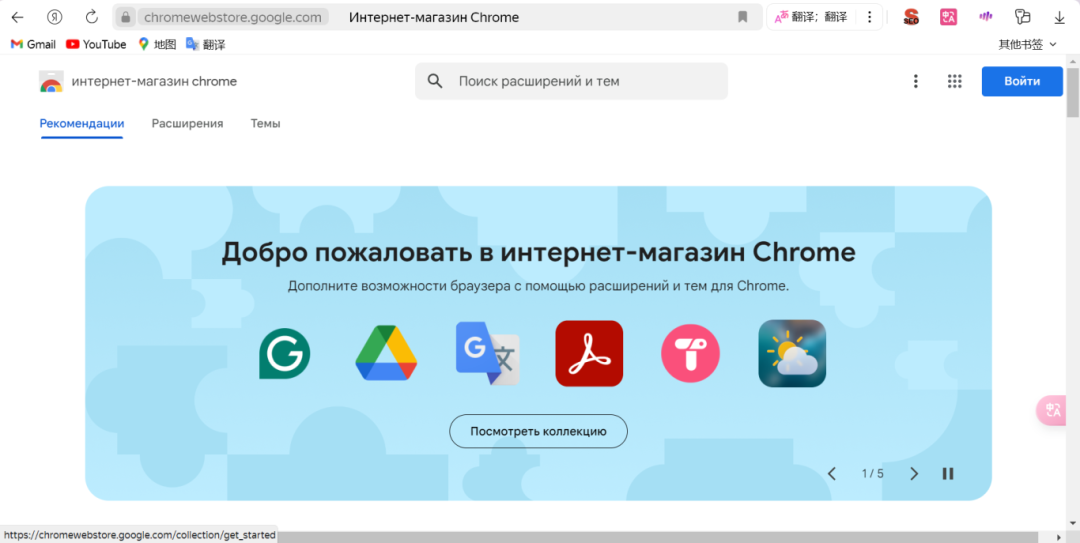Viewport: 1080px width, 543px height.
Task: Click the pink T extension icon
Action: coord(690,354)
